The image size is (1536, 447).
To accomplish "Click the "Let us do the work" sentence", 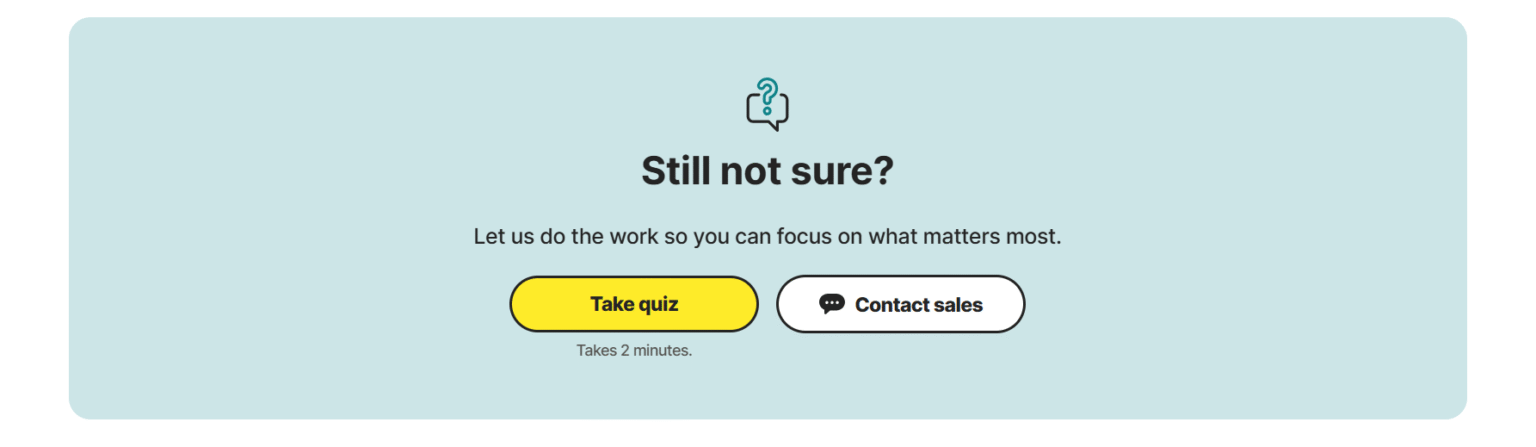I will pyautogui.click(x=767, y=237).
